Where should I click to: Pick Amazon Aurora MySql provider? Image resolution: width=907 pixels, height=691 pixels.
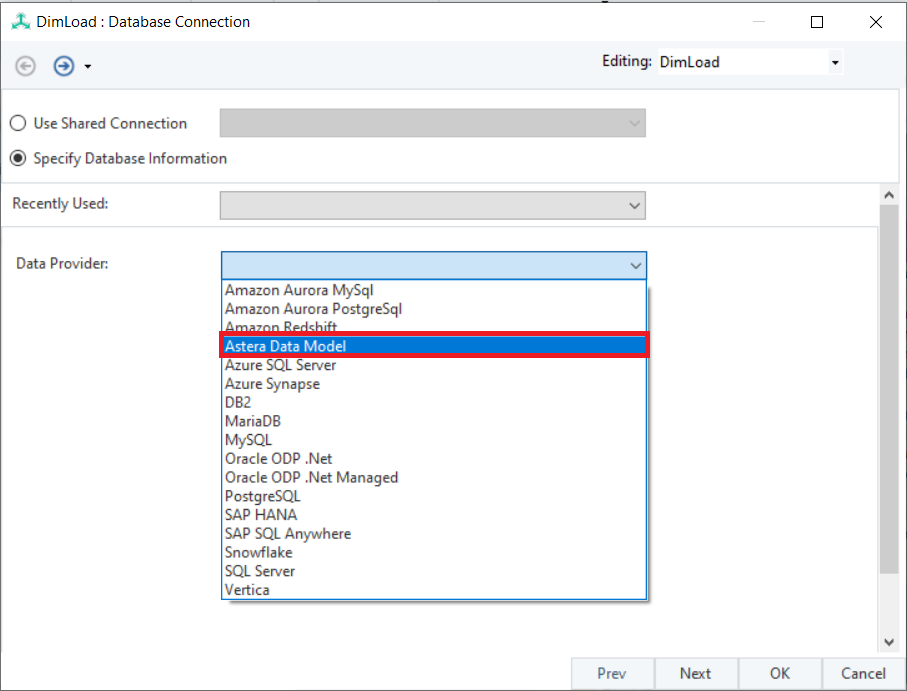(299, 290)
